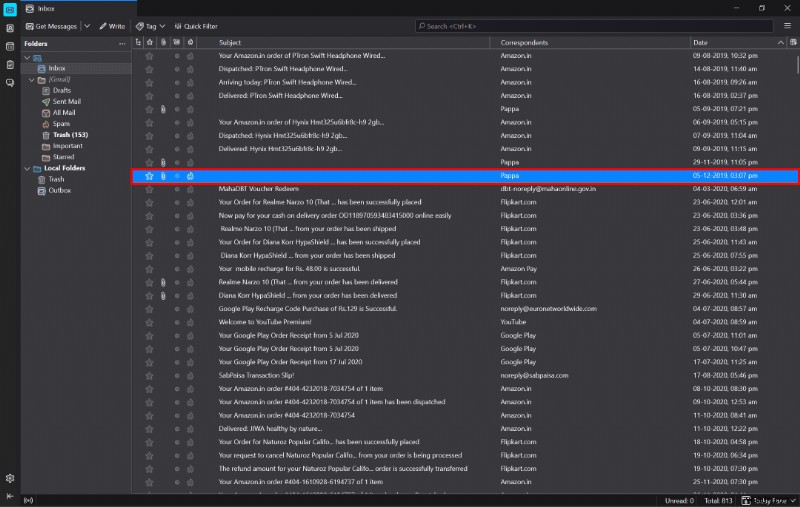Open Today Pane toggle in status bar
Image resolution: width=800 pixels, height=507 pixels.
click(x=769, y=501)
